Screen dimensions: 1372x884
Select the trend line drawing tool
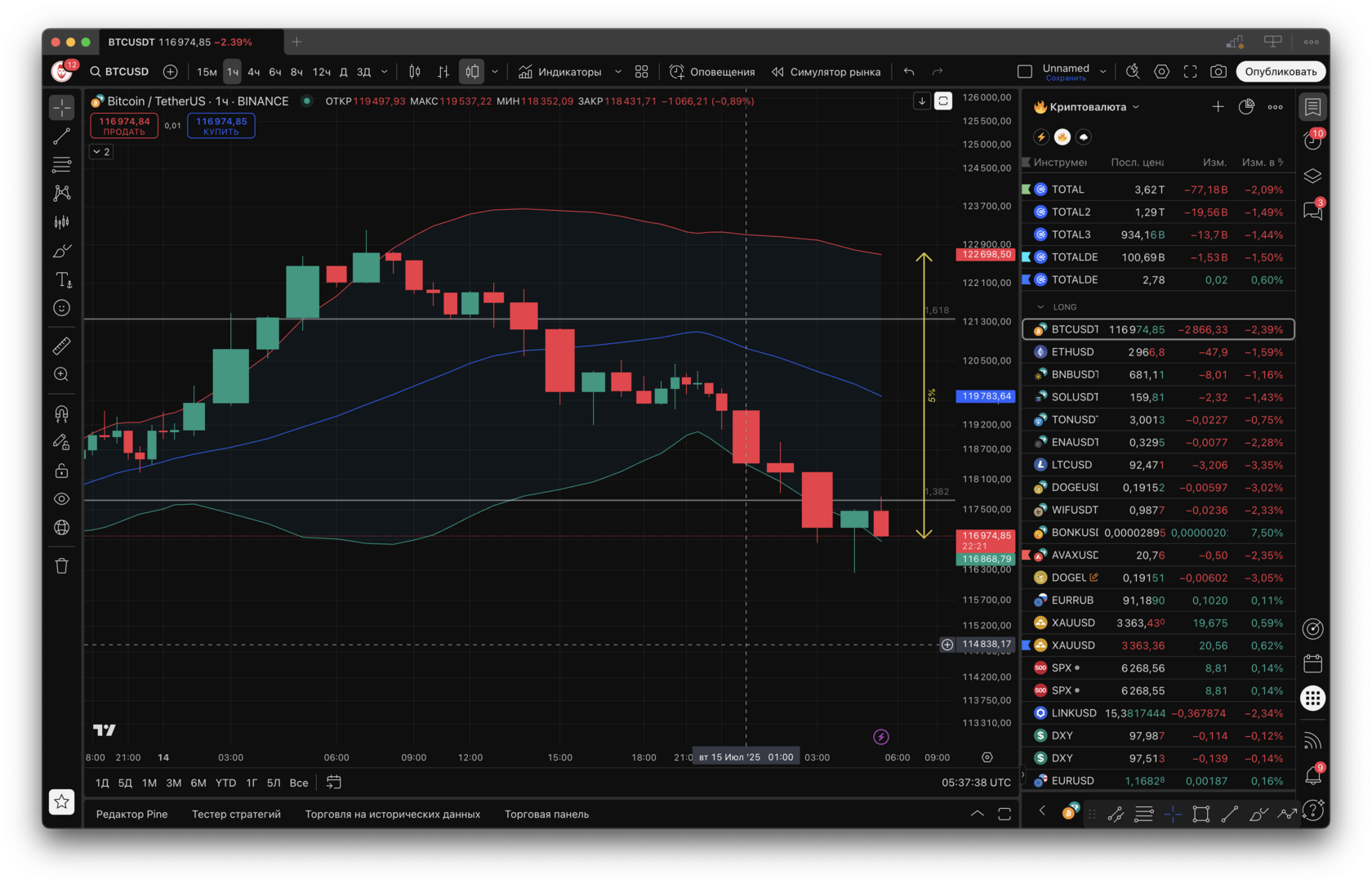coord(62,136)
